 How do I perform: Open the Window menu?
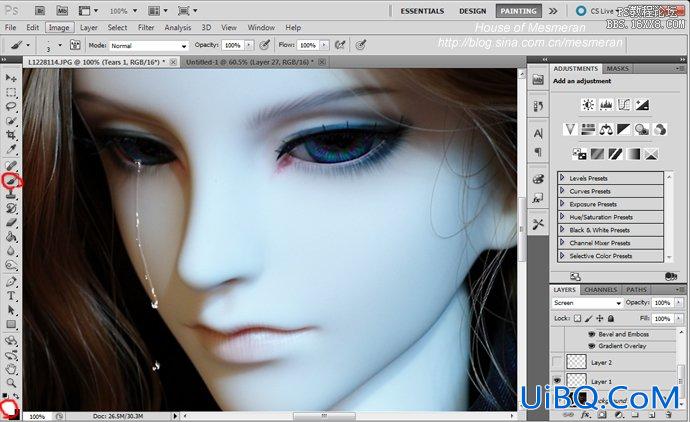(x=261, y=27)
